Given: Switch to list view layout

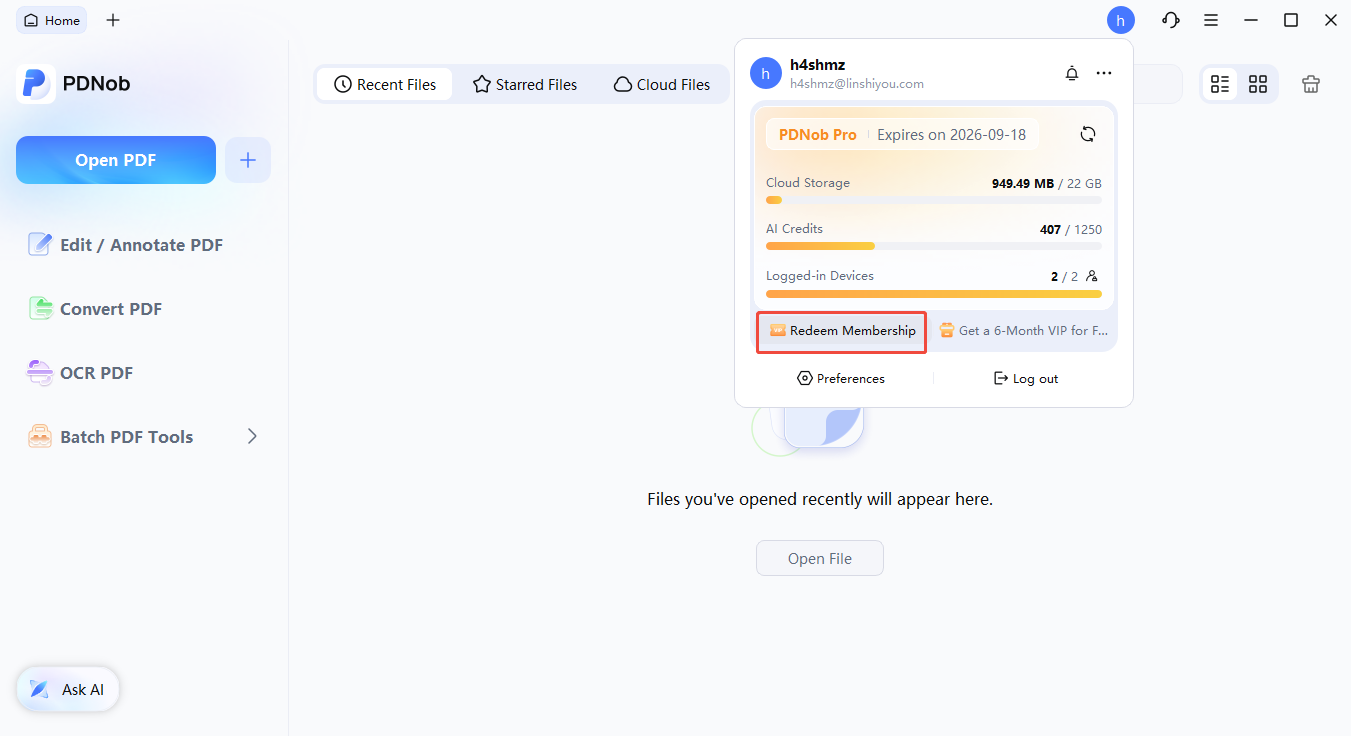Looking at the screenshot, I should pyautogui.click(x=1220, y=85).
